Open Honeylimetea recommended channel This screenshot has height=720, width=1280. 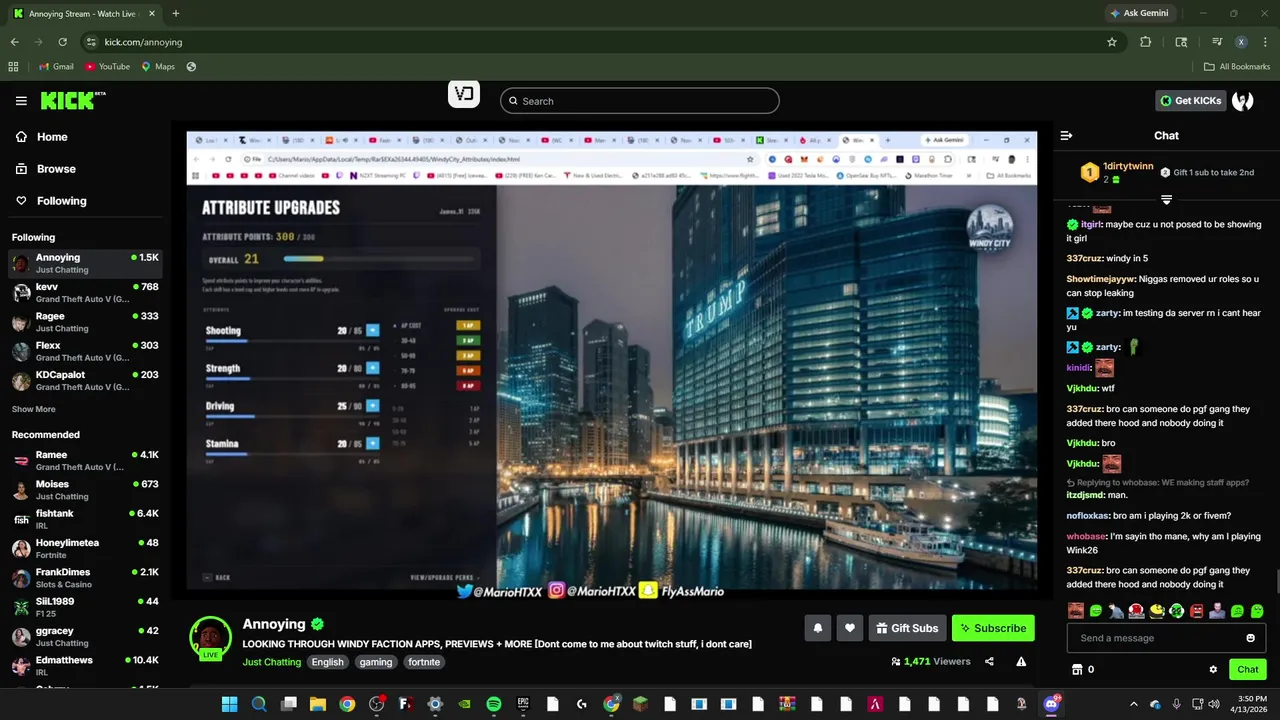pyautogui.click(x=84, y=548)
